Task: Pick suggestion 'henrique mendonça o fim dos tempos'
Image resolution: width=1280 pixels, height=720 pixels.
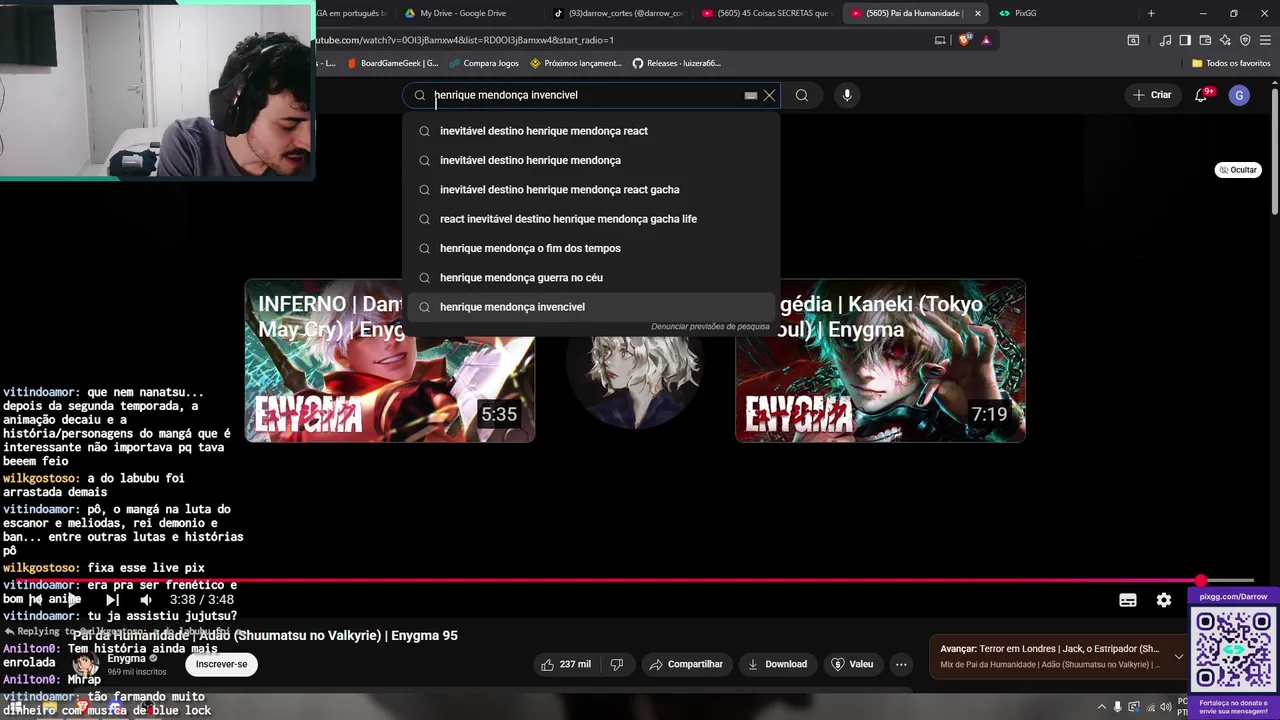Action: point(591,248)
